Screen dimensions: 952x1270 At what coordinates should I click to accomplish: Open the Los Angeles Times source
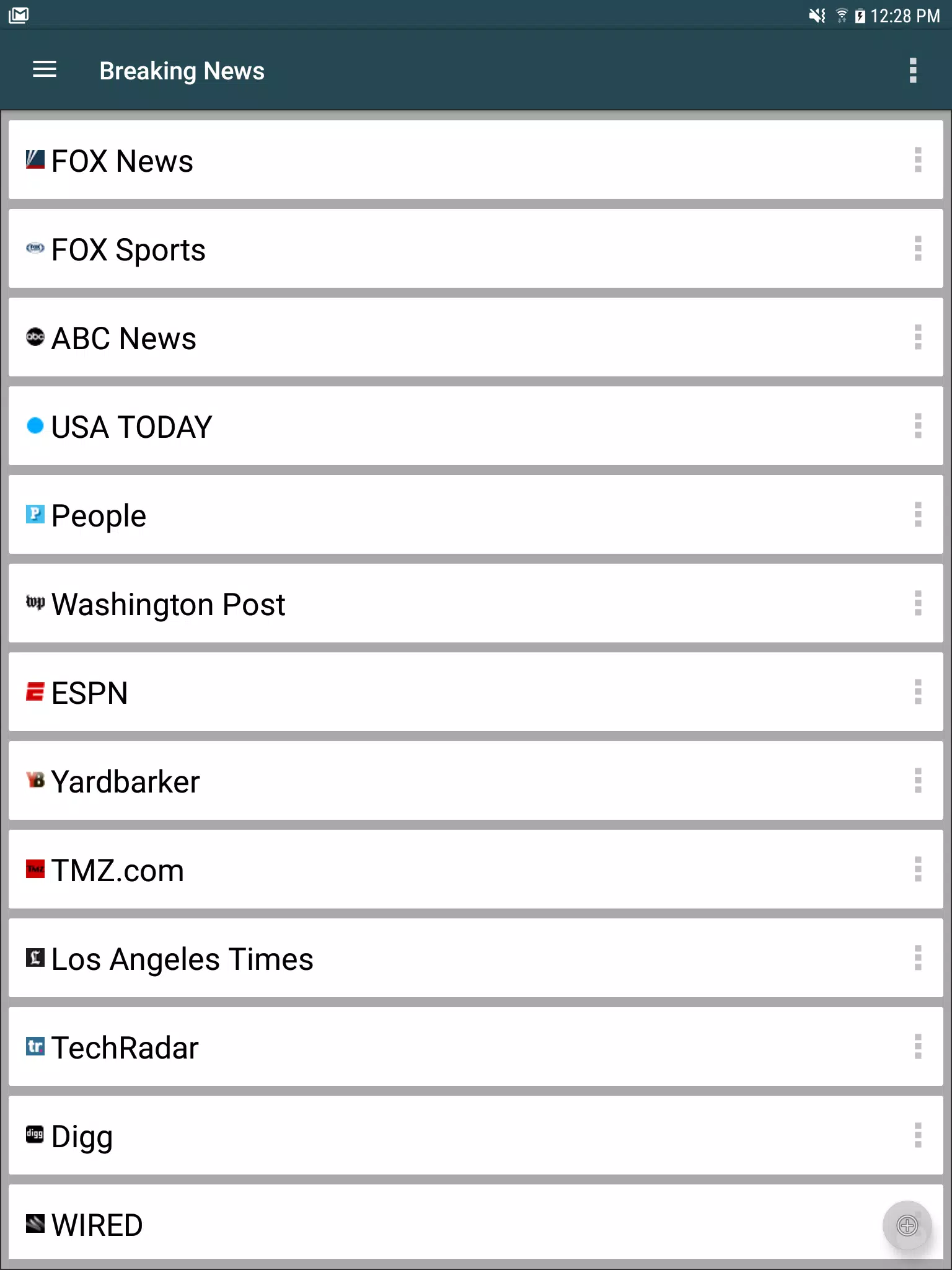coord(182,959)
